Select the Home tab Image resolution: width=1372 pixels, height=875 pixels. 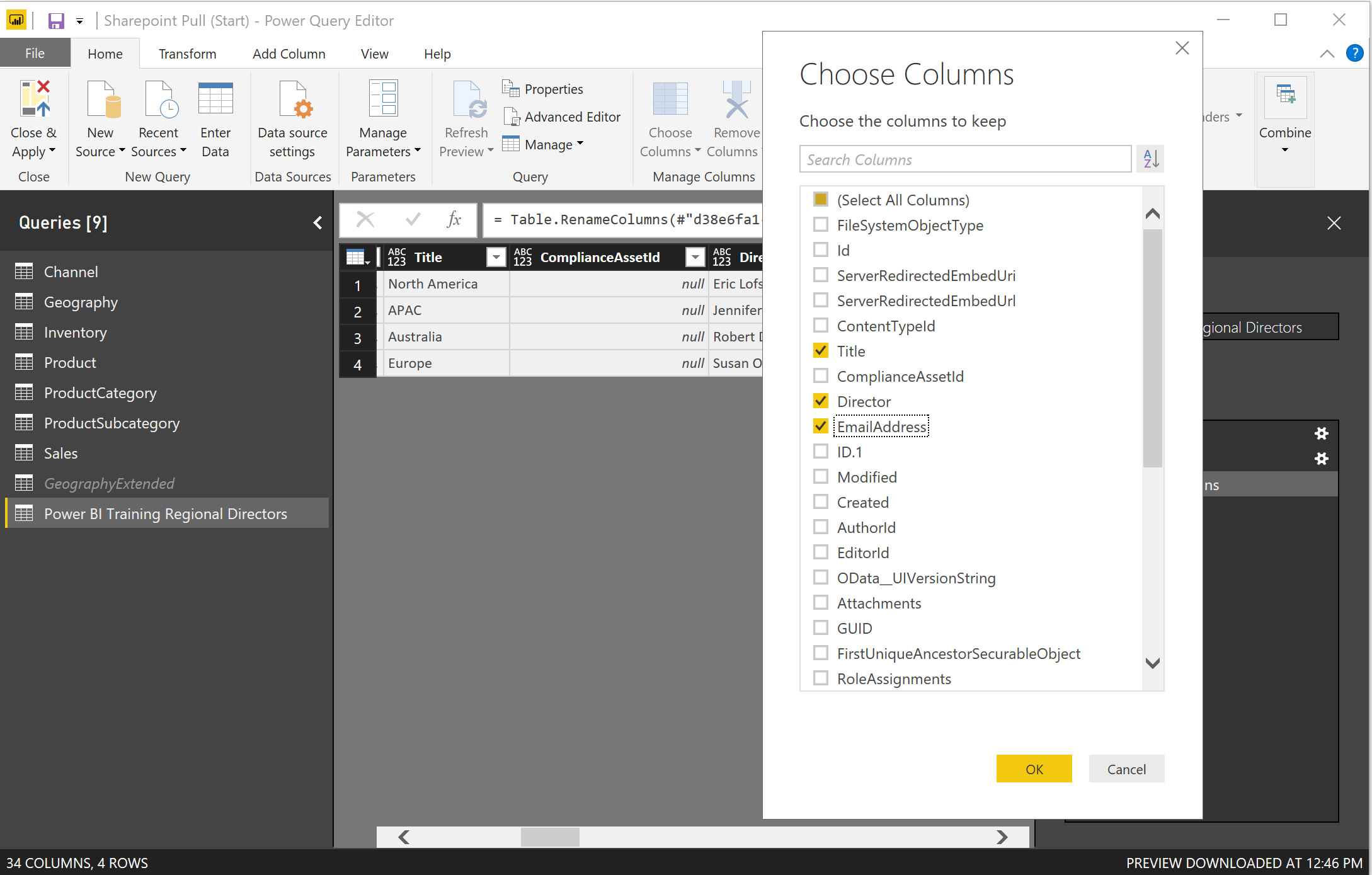(x=105, y=54)
